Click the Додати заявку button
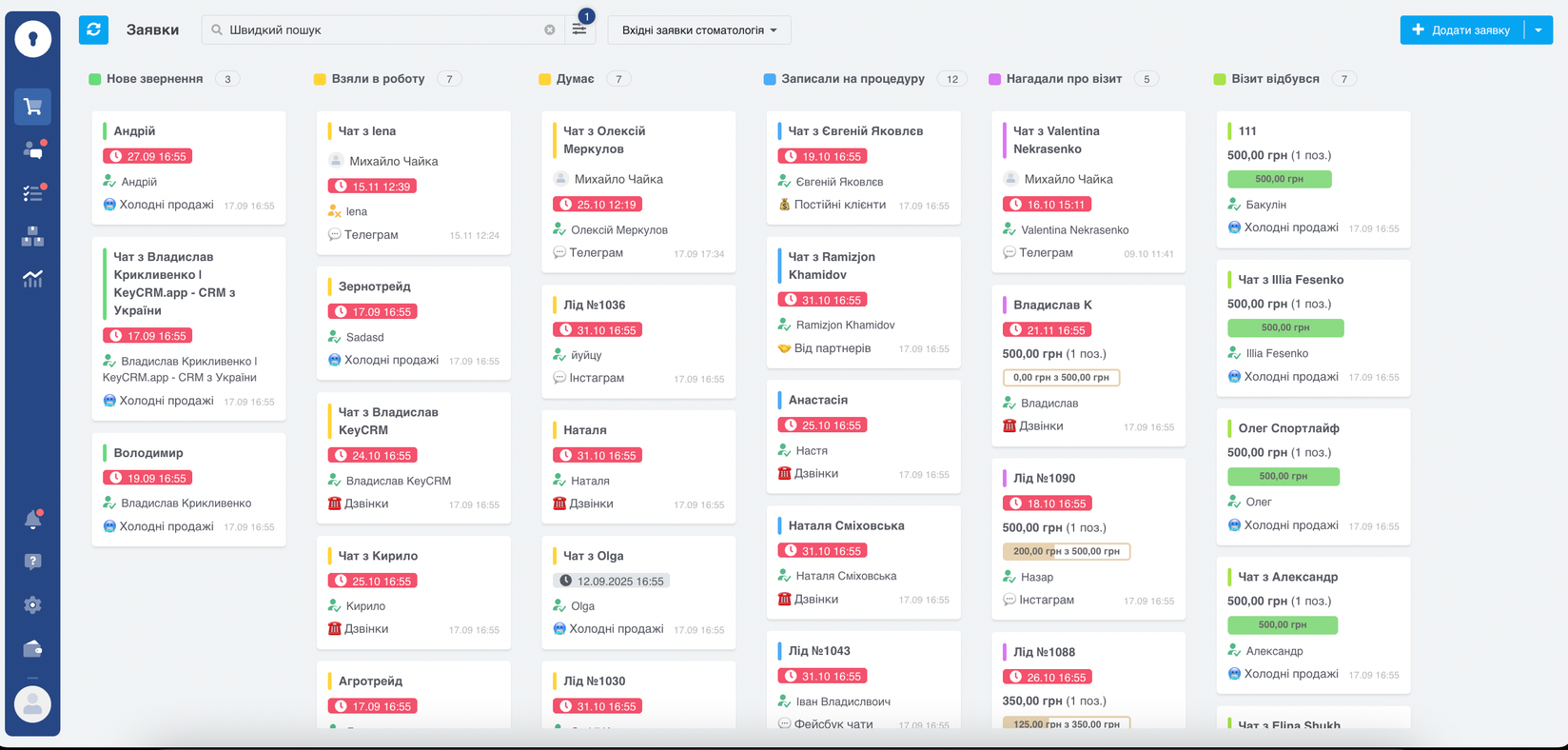Screen dimensions: 1568x750 pos(1462,30)
